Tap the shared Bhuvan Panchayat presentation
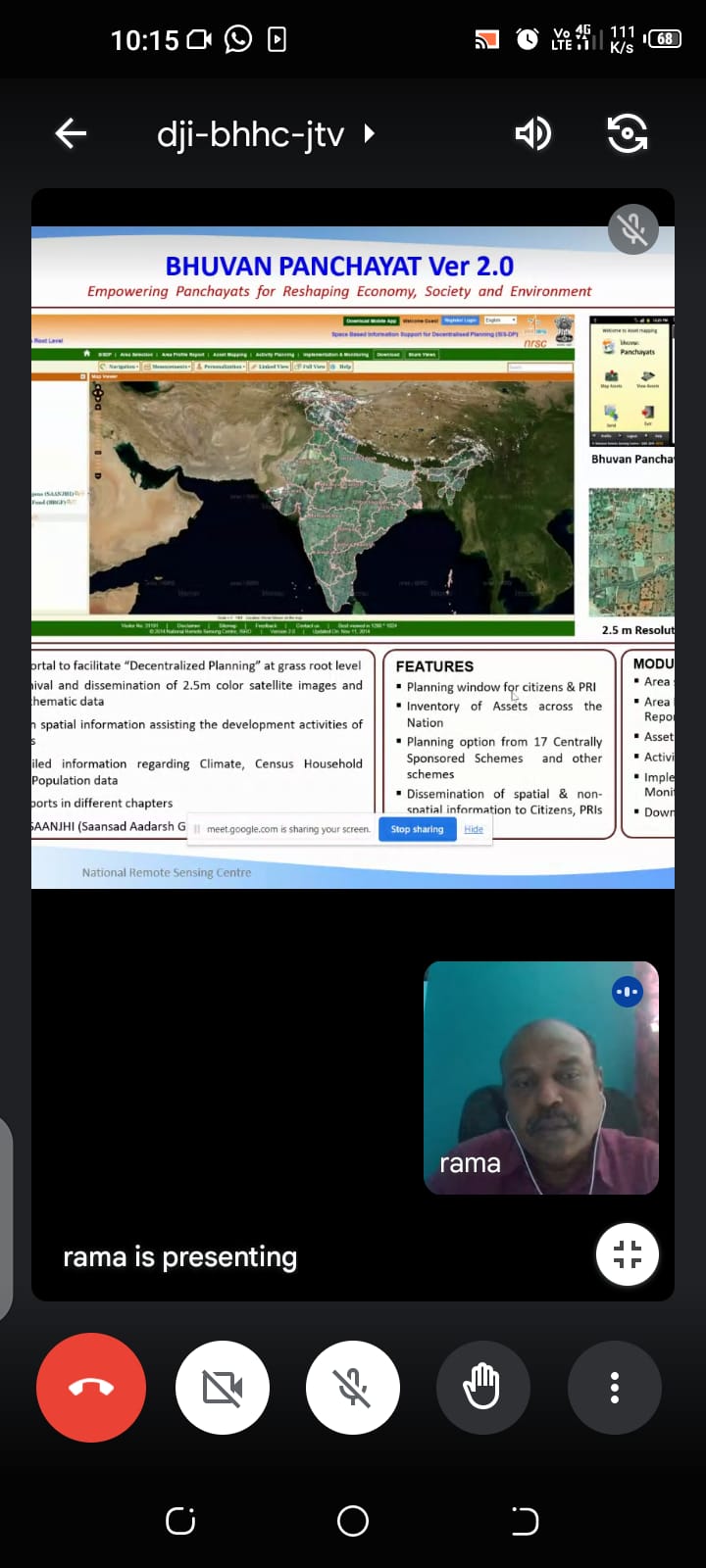 point(353,558)
